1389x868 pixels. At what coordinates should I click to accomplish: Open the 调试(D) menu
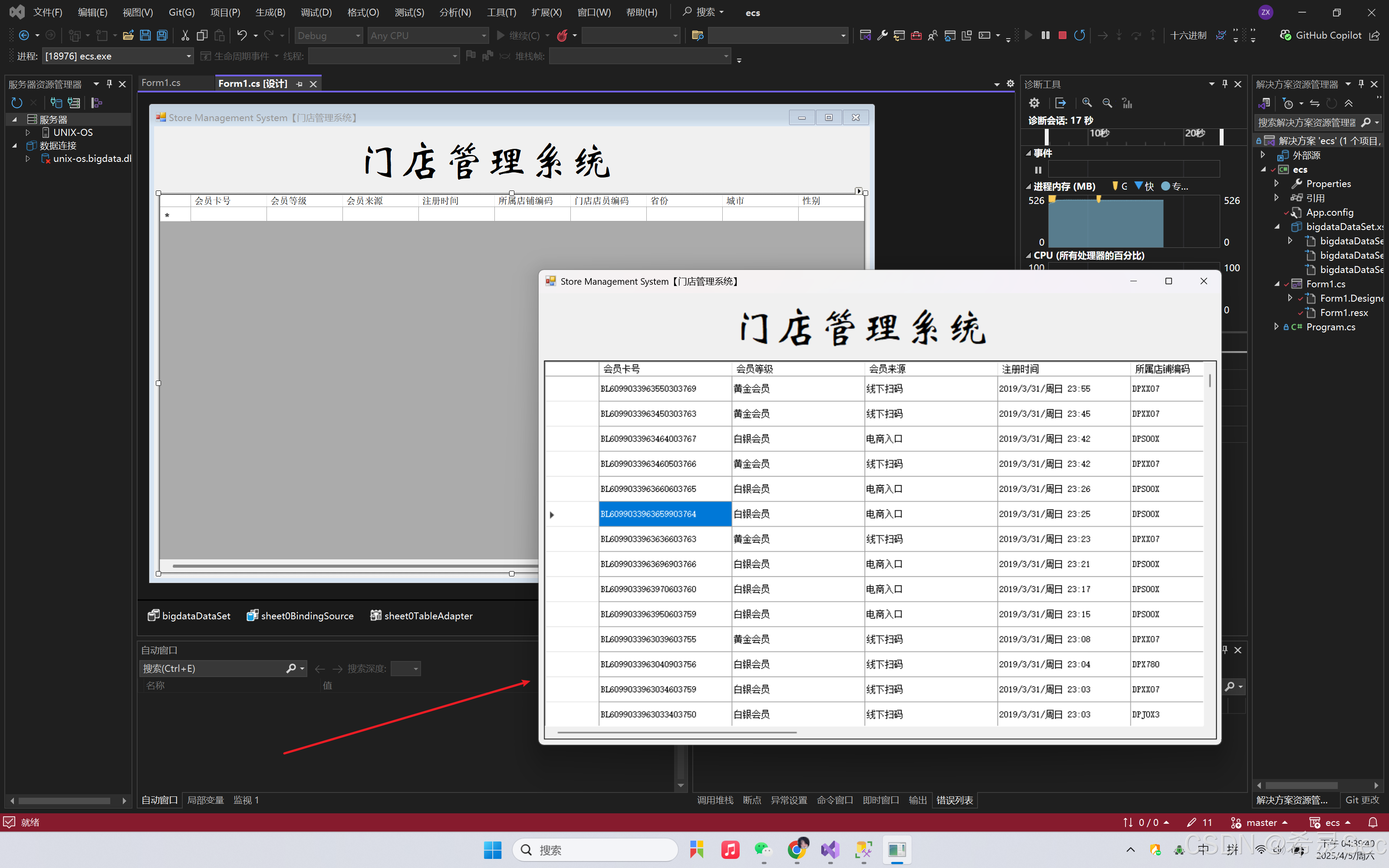(x=316, y=12)
